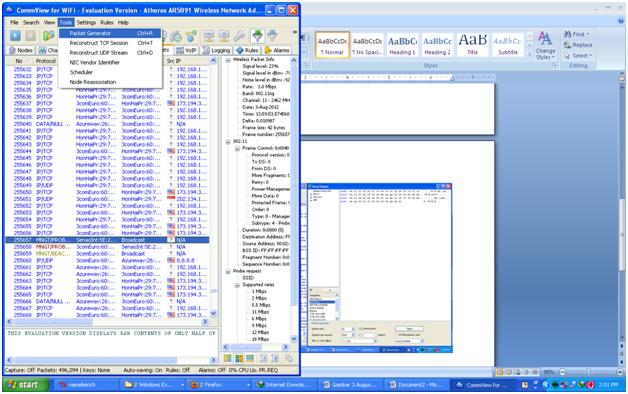Open the Help menu in CommView
This screenshot has width=628, height=394.
[123, 22]
